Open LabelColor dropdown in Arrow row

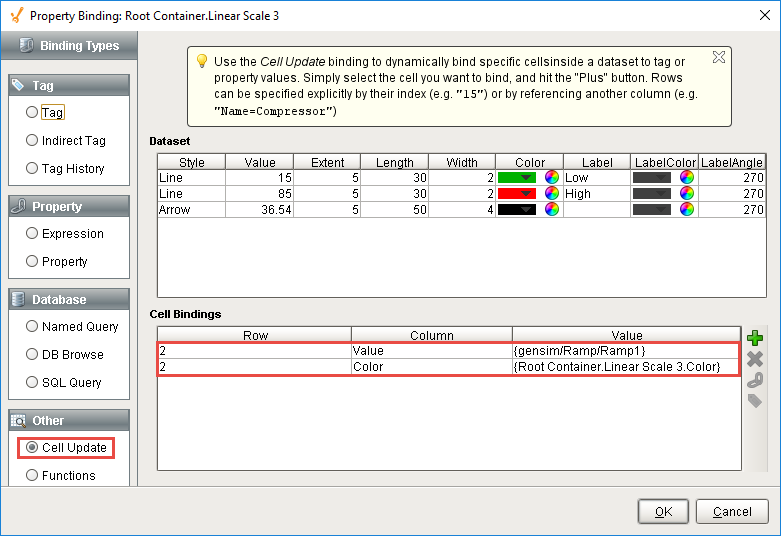pyautogui.click(x=652, y=210)
